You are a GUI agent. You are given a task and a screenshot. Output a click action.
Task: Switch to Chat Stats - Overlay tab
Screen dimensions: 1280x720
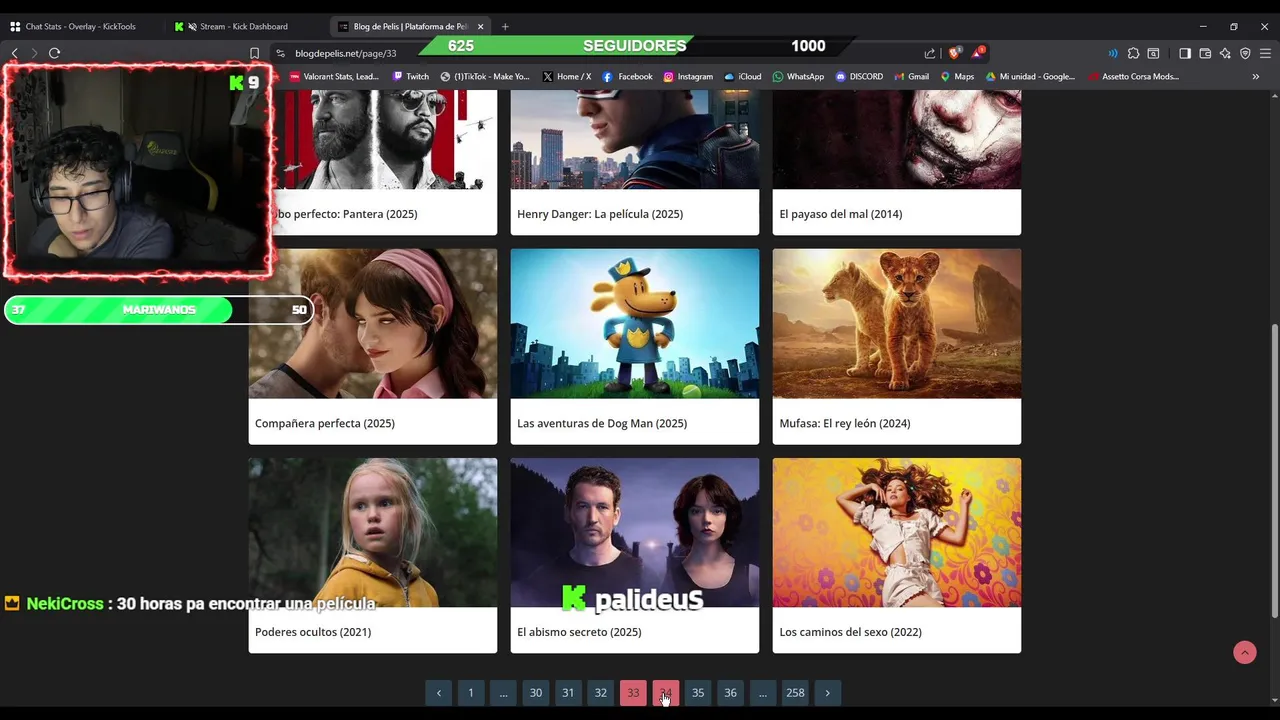coord(82,26)
